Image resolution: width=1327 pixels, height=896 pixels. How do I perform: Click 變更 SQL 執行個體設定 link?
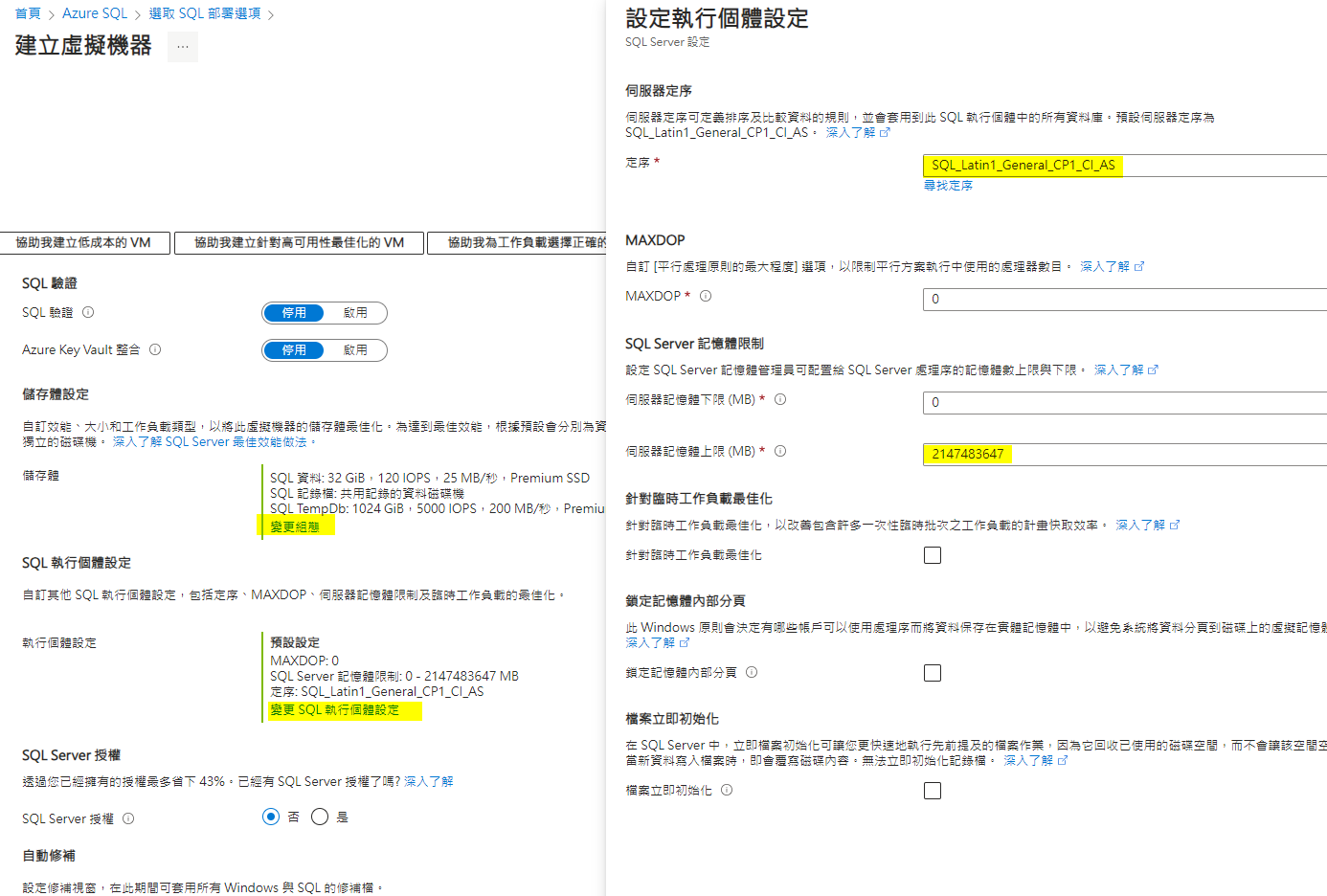pos(334,710)
